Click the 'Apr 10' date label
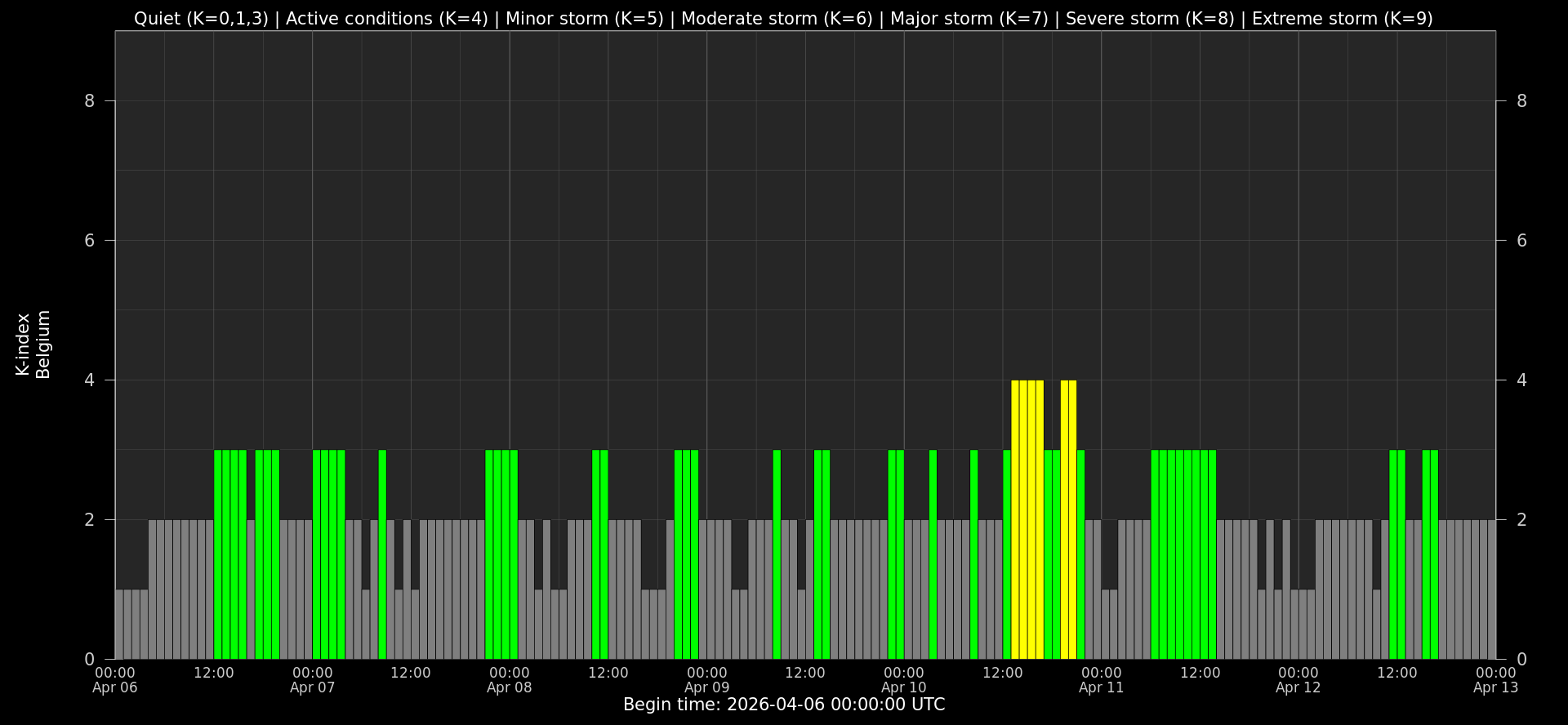Image resolution: width=1568 pixels, height=725 pixels. click(904, 687)
